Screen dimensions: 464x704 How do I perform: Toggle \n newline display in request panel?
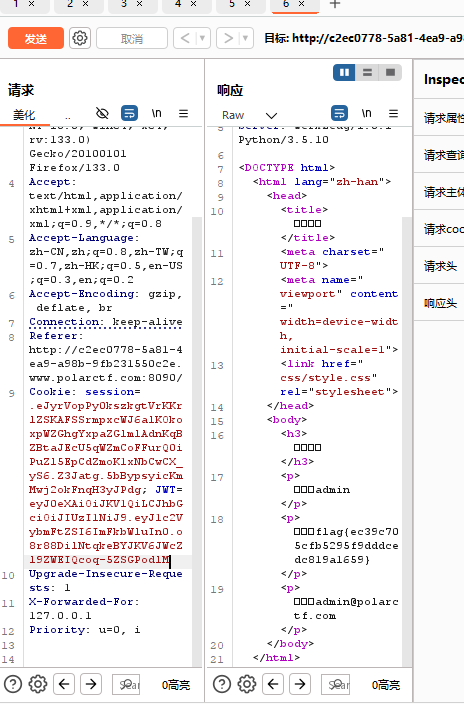tap(156, 114)
